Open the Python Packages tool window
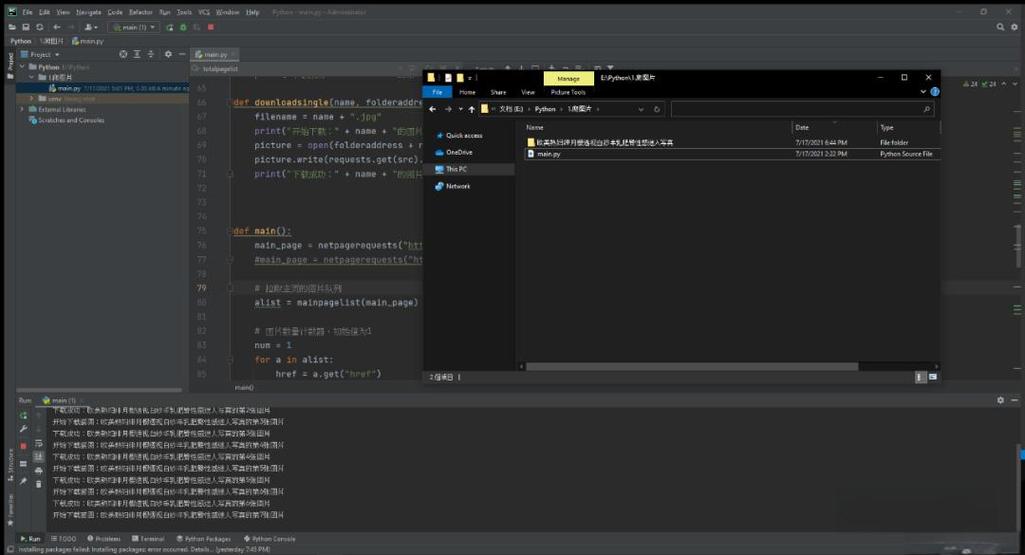This screenshot has width=1025, height=555. (x=203, y=539)
